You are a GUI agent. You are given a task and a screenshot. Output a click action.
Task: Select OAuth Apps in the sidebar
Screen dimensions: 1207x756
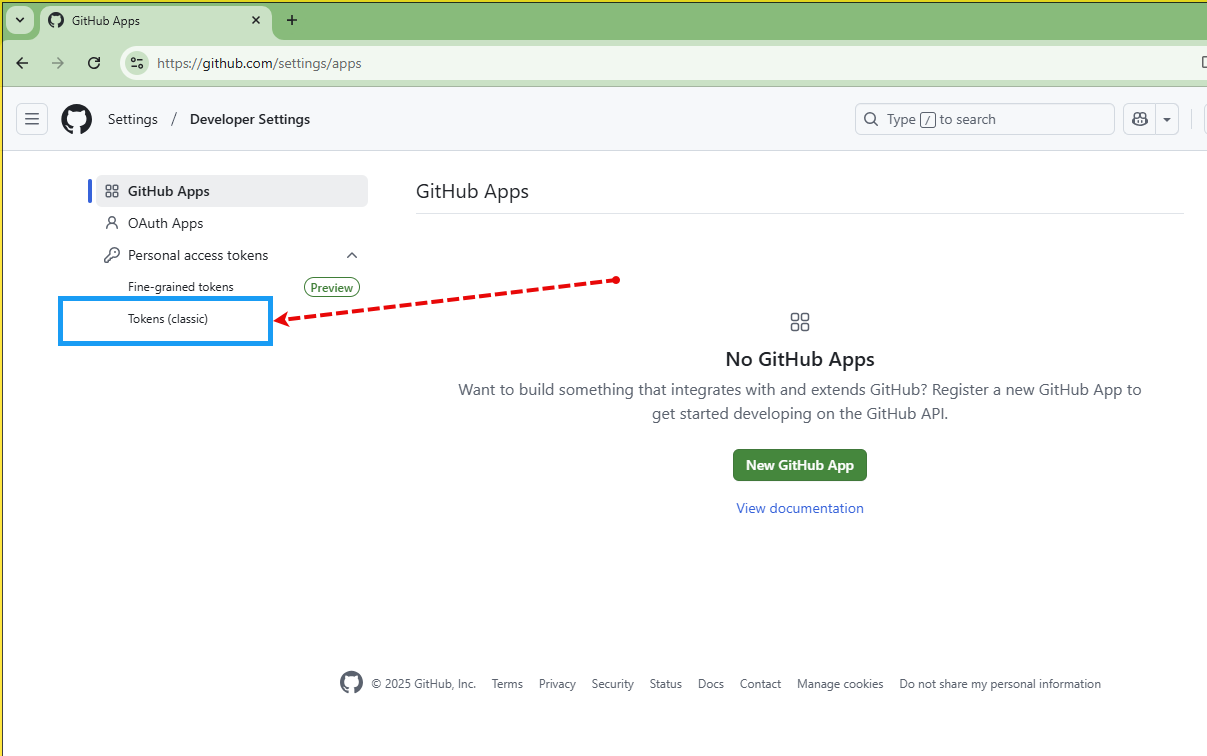[x=232, y=223]
